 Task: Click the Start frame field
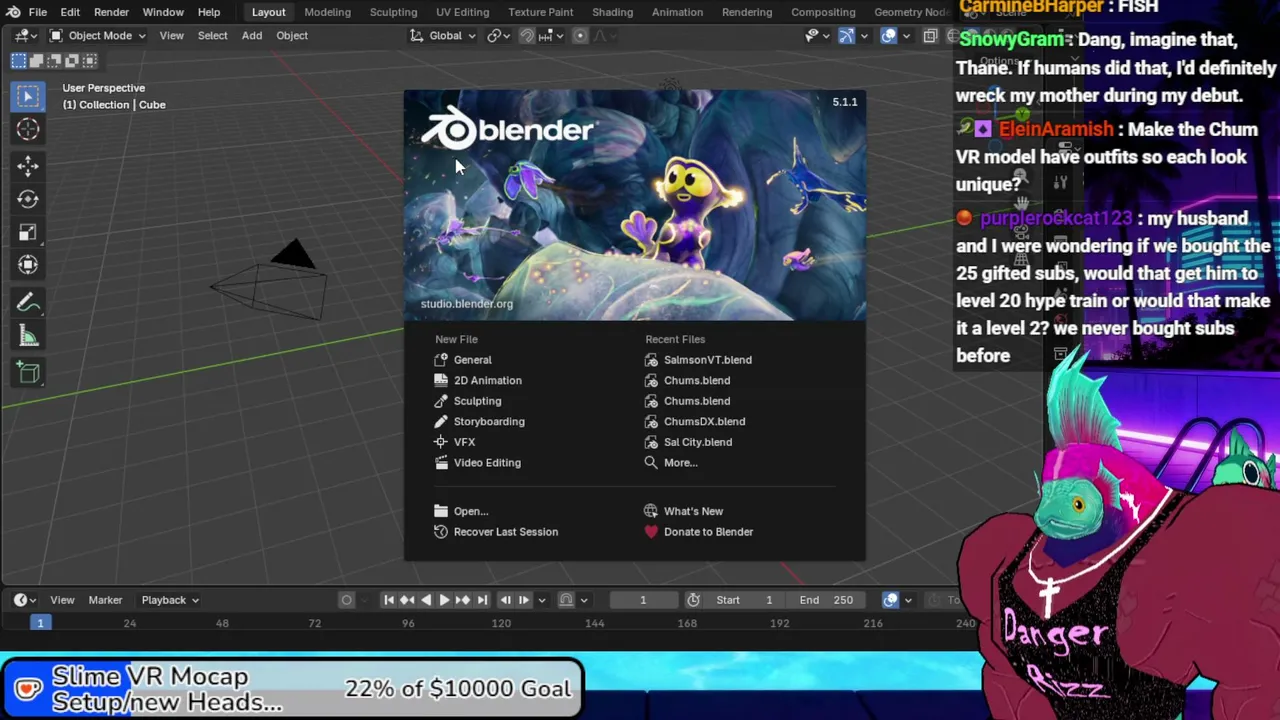pos(745,600)
